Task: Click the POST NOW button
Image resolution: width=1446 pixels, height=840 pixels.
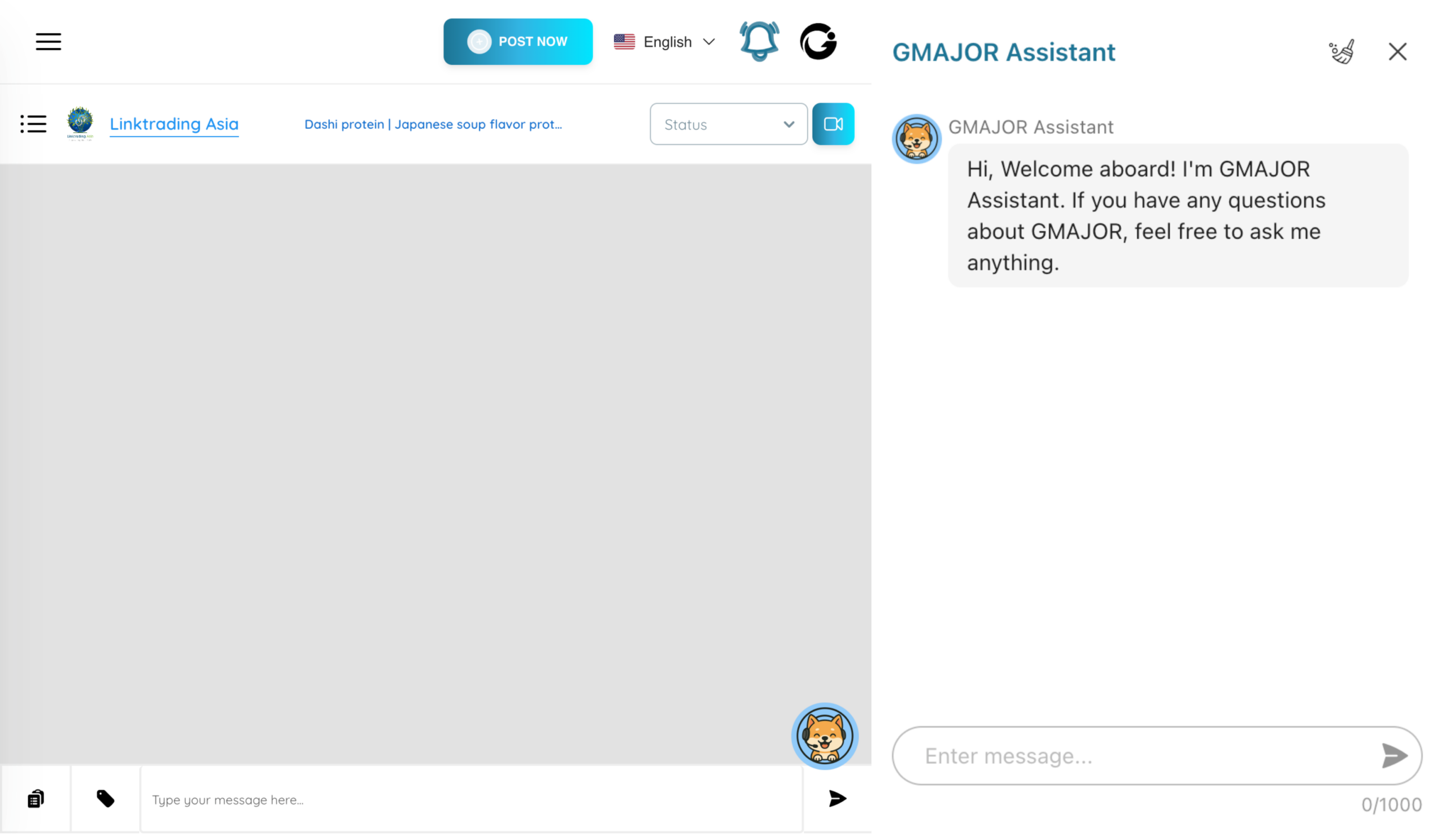Action: click(517, 41)
